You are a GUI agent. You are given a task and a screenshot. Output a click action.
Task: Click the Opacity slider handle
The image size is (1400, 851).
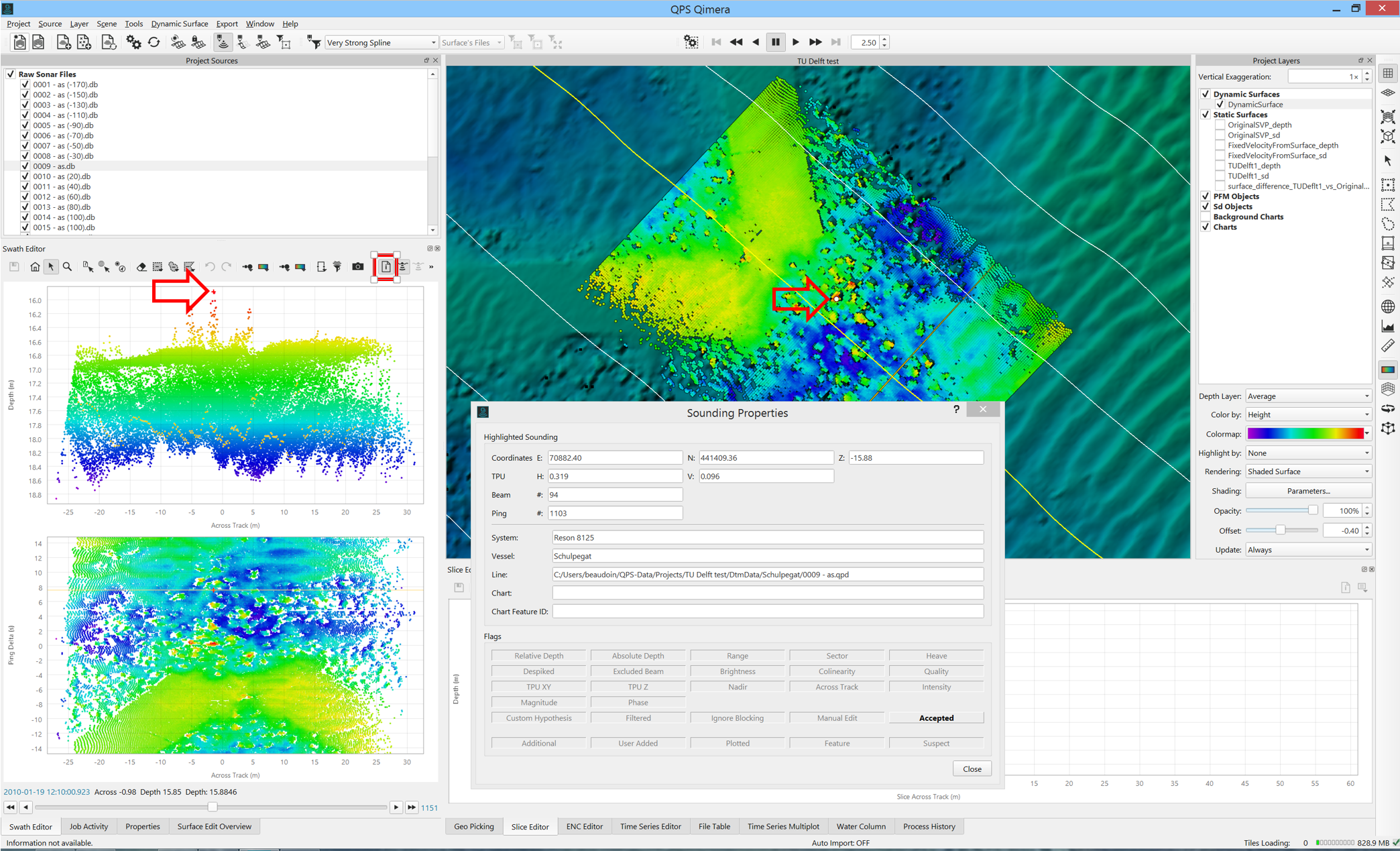(x=1312, y=511)
